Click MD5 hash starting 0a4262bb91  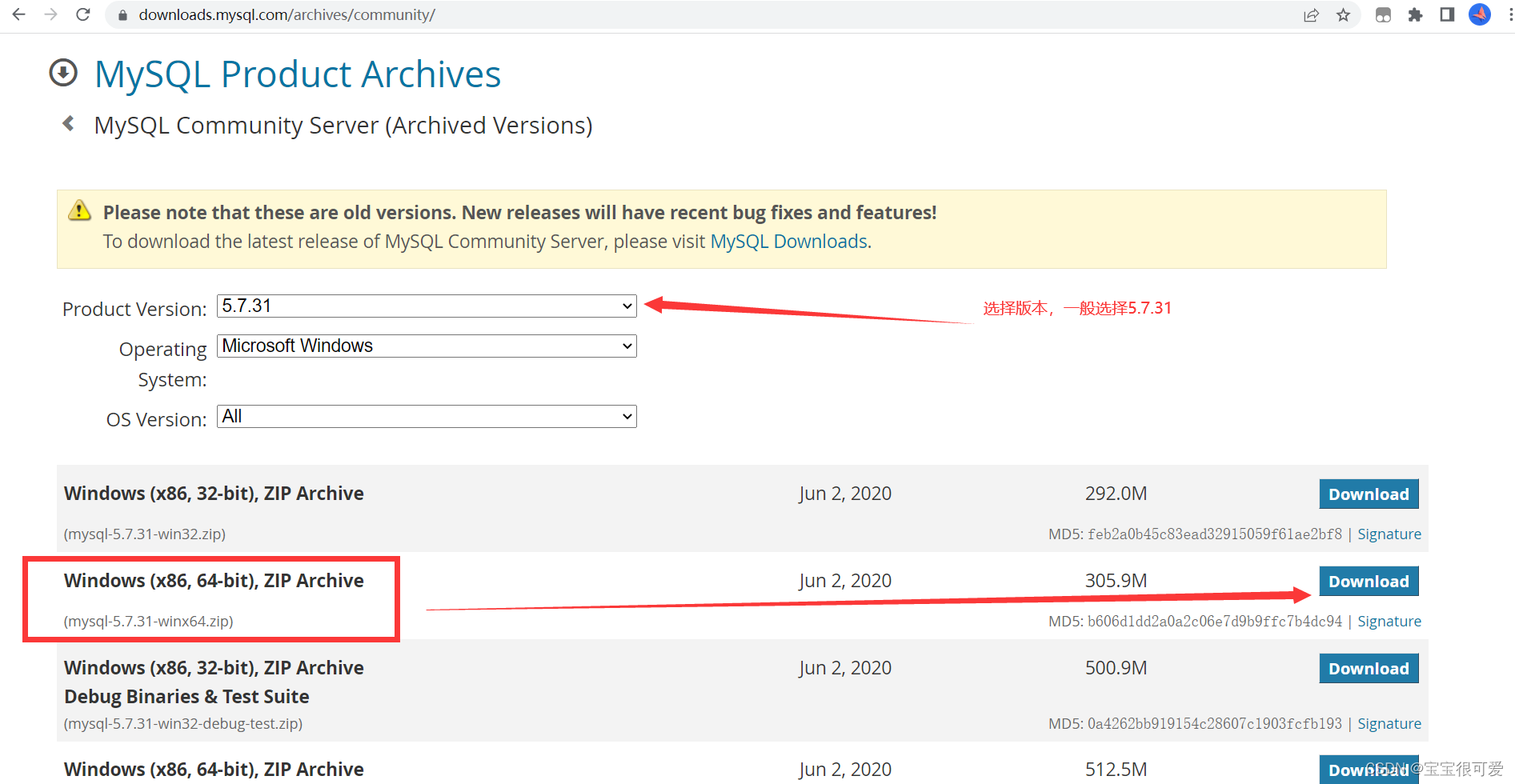point(1214,724)
